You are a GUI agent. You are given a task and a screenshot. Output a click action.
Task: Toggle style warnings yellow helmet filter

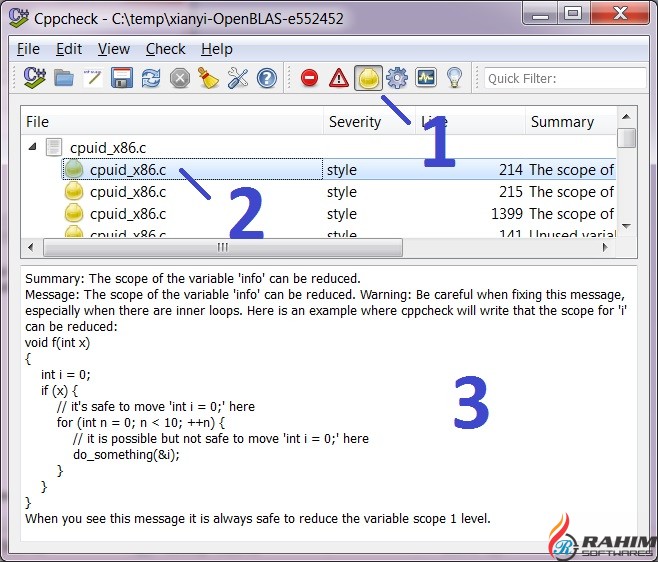coord(368,78)
